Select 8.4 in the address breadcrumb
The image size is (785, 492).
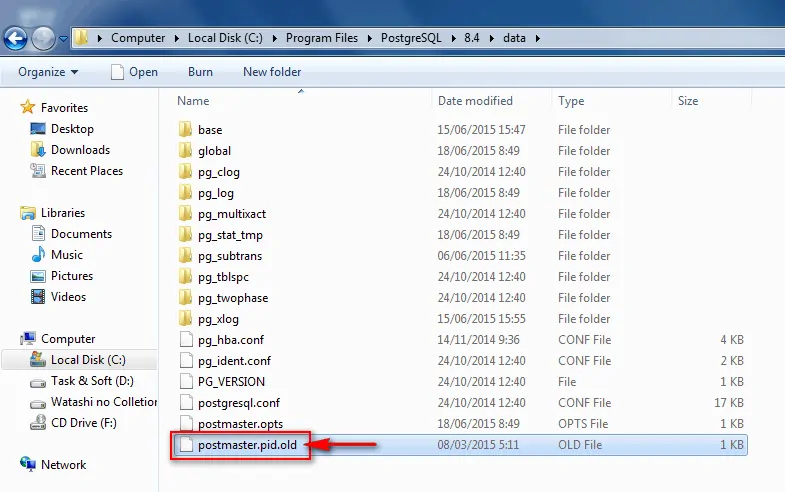(472, 38)
